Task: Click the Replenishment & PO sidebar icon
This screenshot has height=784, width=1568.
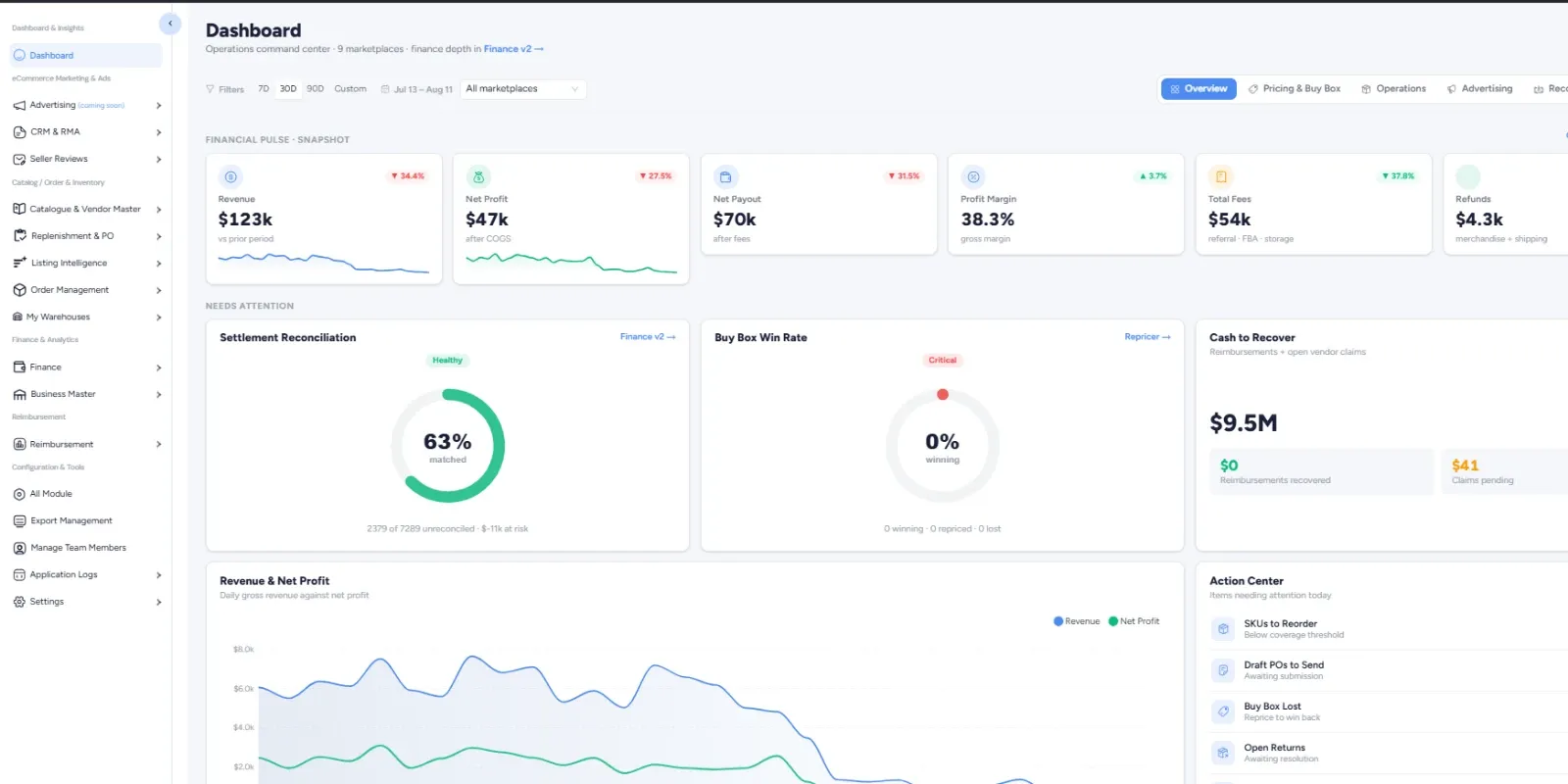Action: tap(20, 236)
